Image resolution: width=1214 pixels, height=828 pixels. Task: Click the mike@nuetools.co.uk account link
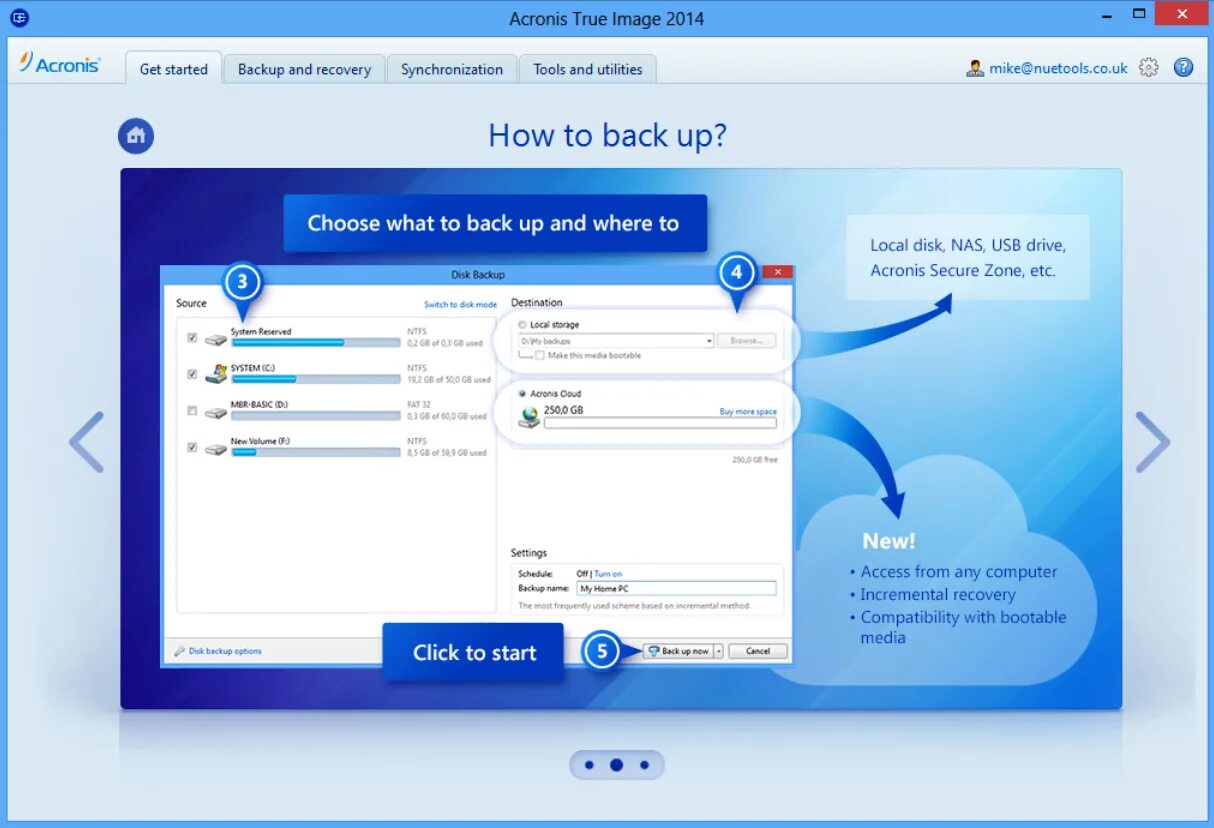[1058, 68]
